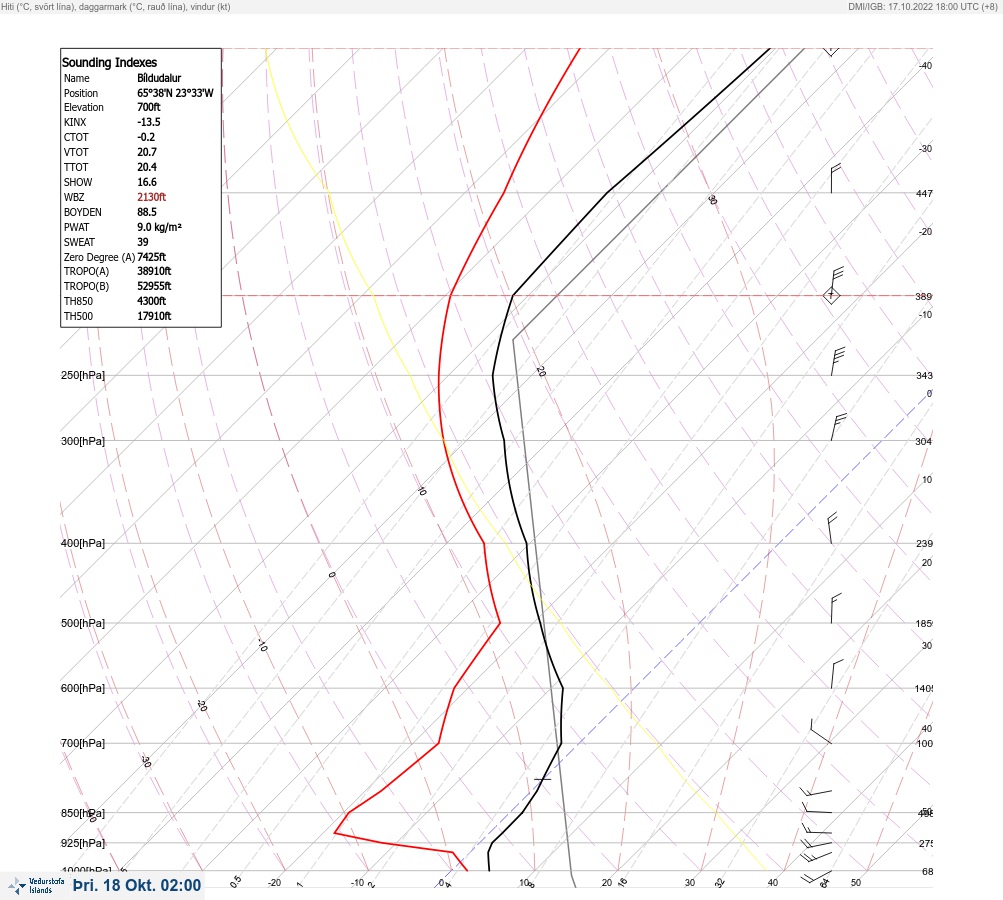The height and width of the screenshot is (900, 1003).
Task: Click the '600[hPa]' pressure label
Action: 83,688
